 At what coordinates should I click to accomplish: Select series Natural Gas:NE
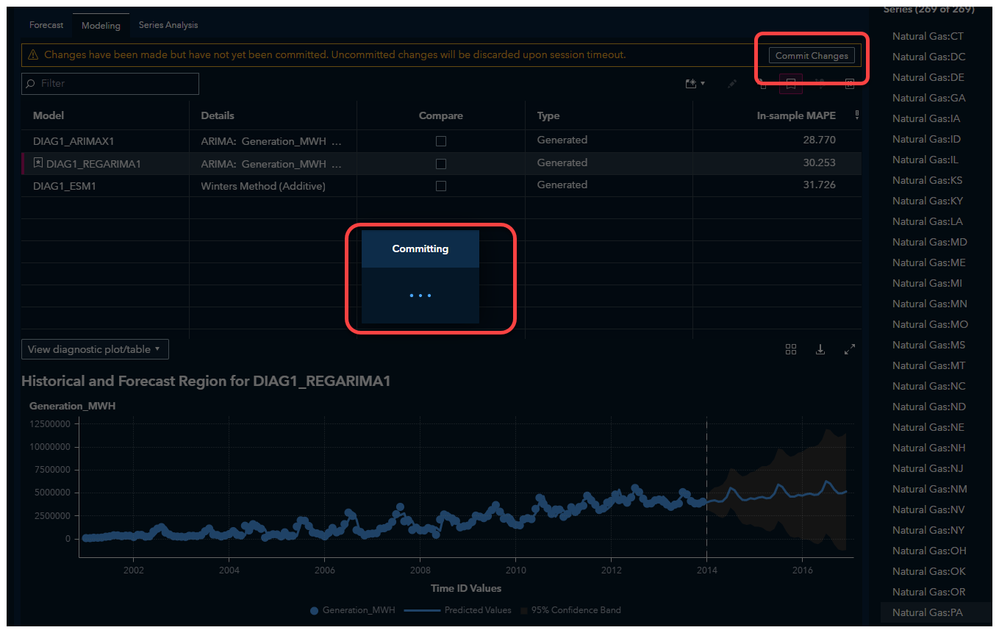tap(928, 427)
